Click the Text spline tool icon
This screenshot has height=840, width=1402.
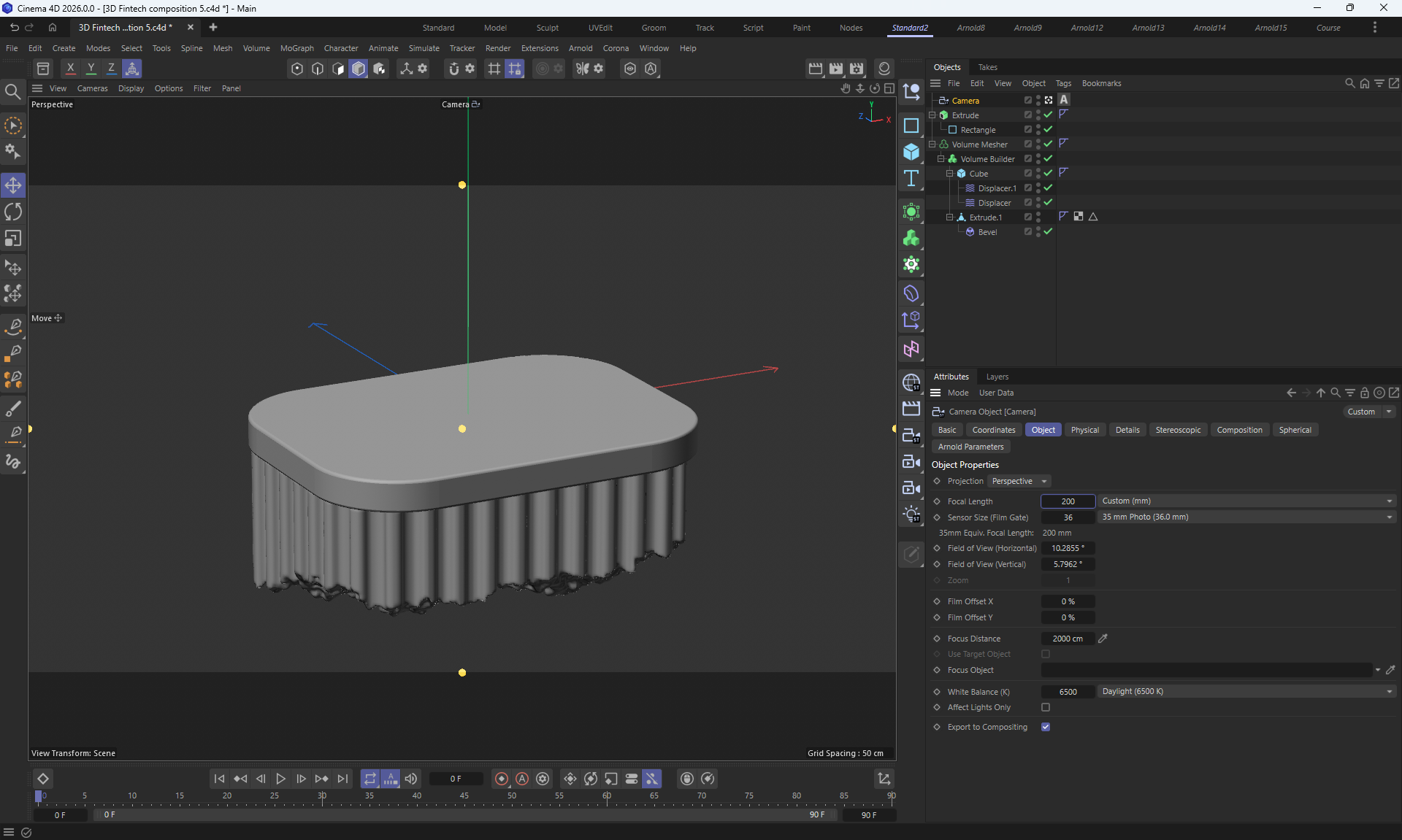(911, 179)
